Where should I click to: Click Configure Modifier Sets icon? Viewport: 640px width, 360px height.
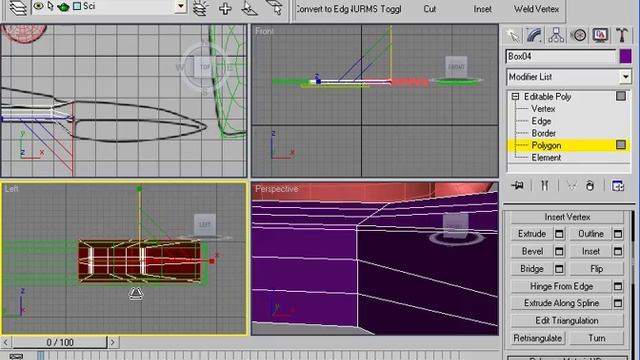[x=618, y=186]
